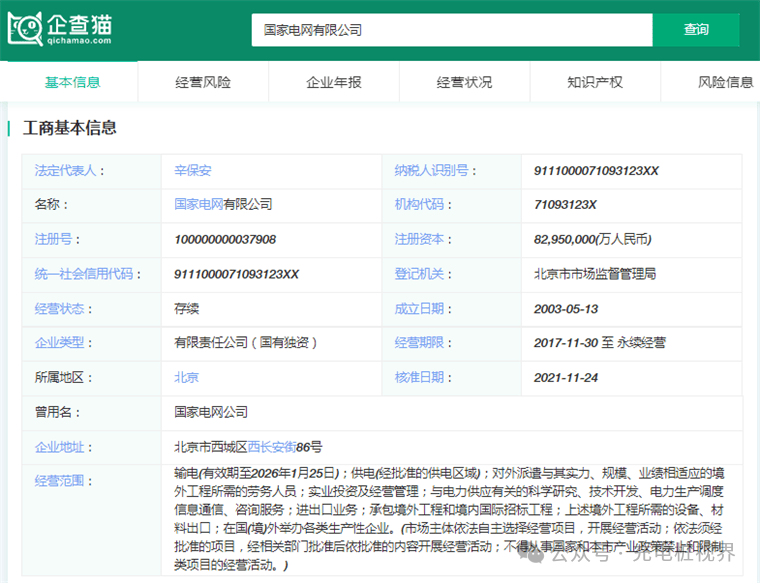Open the 经营风险 tab
This screenshot has height=583, width=760.
tap(203, 82)
